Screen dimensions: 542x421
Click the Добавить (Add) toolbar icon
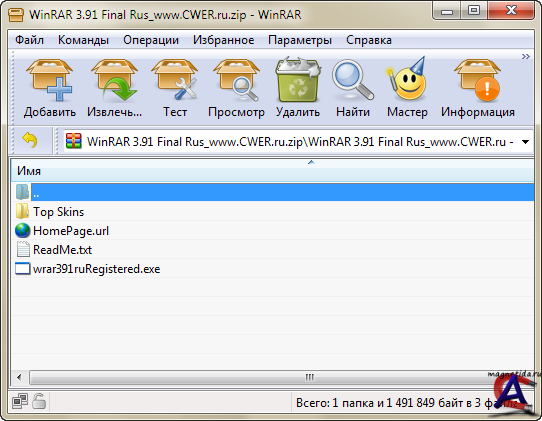point(50,80)
